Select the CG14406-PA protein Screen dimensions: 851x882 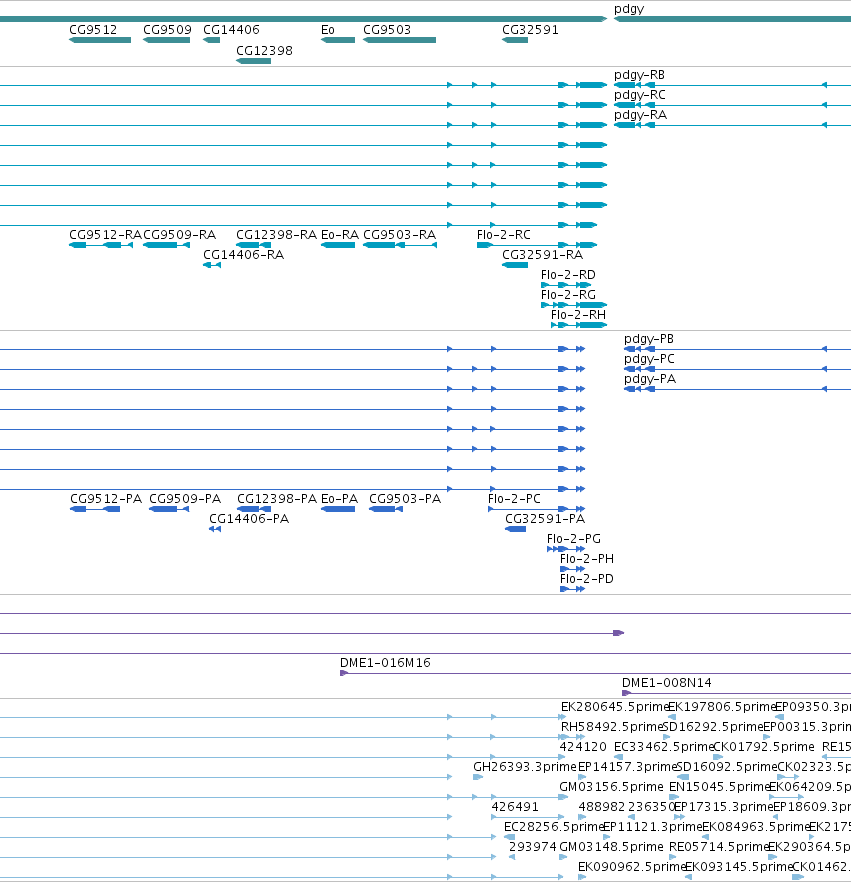click(x=215, y=529)
